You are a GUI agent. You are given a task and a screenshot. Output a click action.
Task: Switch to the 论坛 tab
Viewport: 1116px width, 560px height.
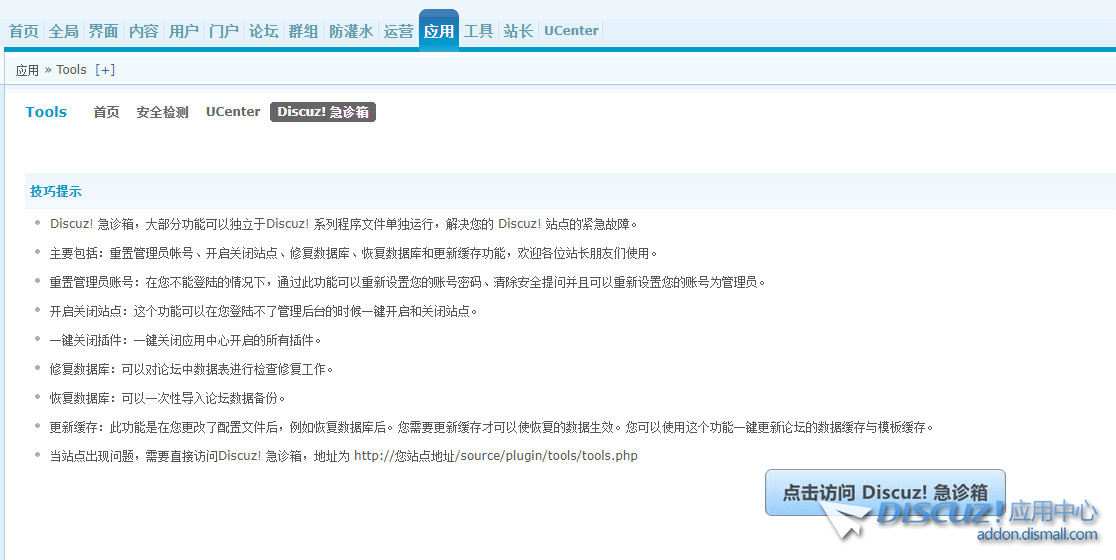[x=264, y=31]
